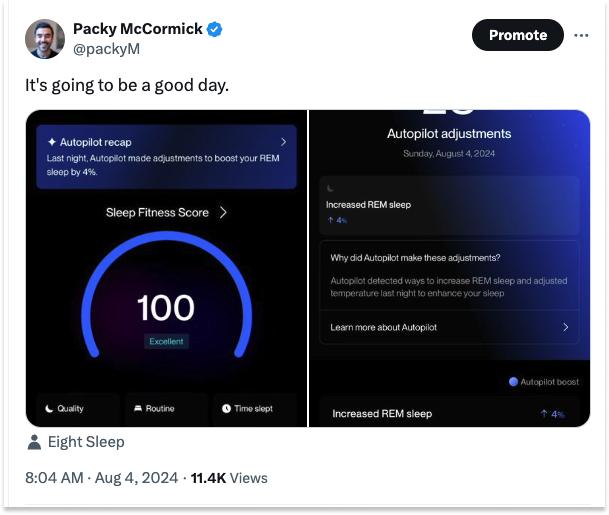
Task: Click the Autopilot recap sparkle icon
Action: [x=52, y=143]
